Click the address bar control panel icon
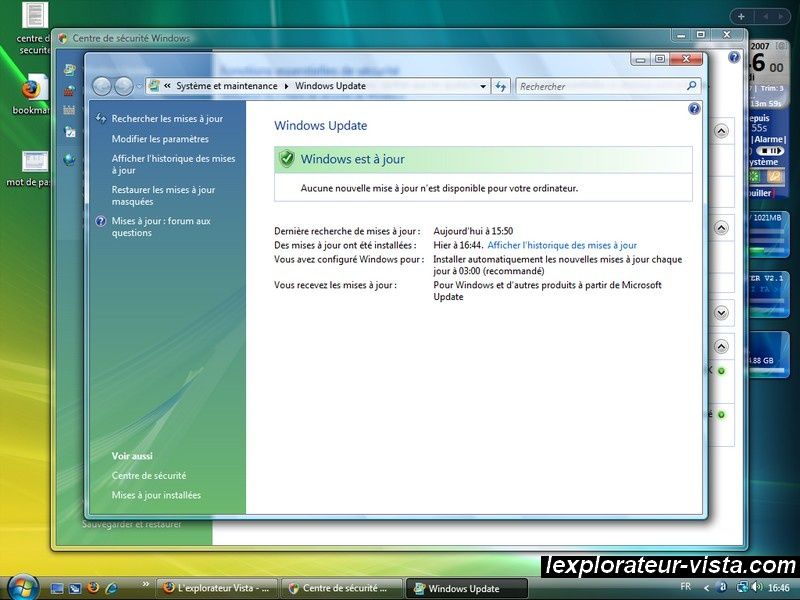This screenshot has width=800, height=600. 154,86
